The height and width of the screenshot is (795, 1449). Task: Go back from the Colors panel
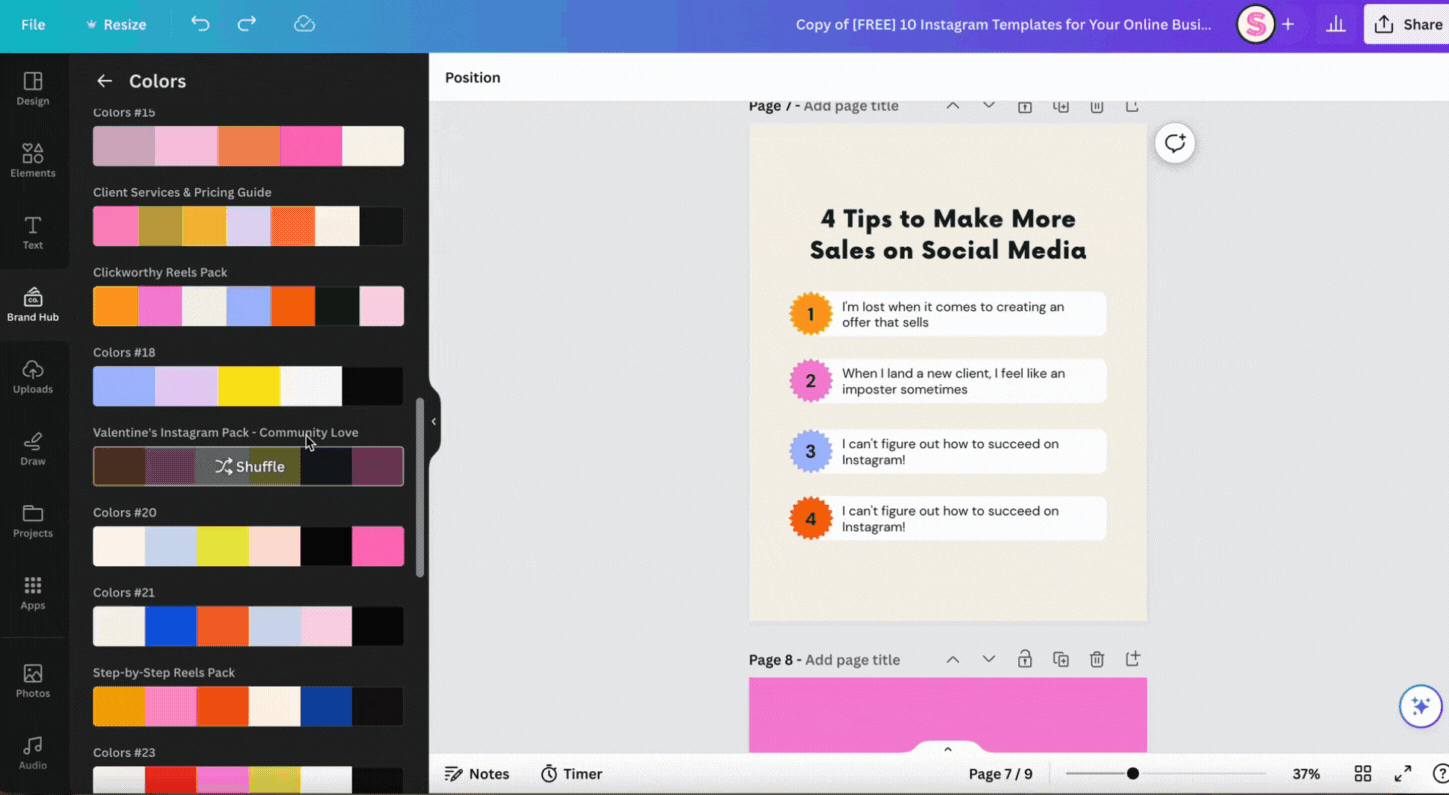coord(104,81)
